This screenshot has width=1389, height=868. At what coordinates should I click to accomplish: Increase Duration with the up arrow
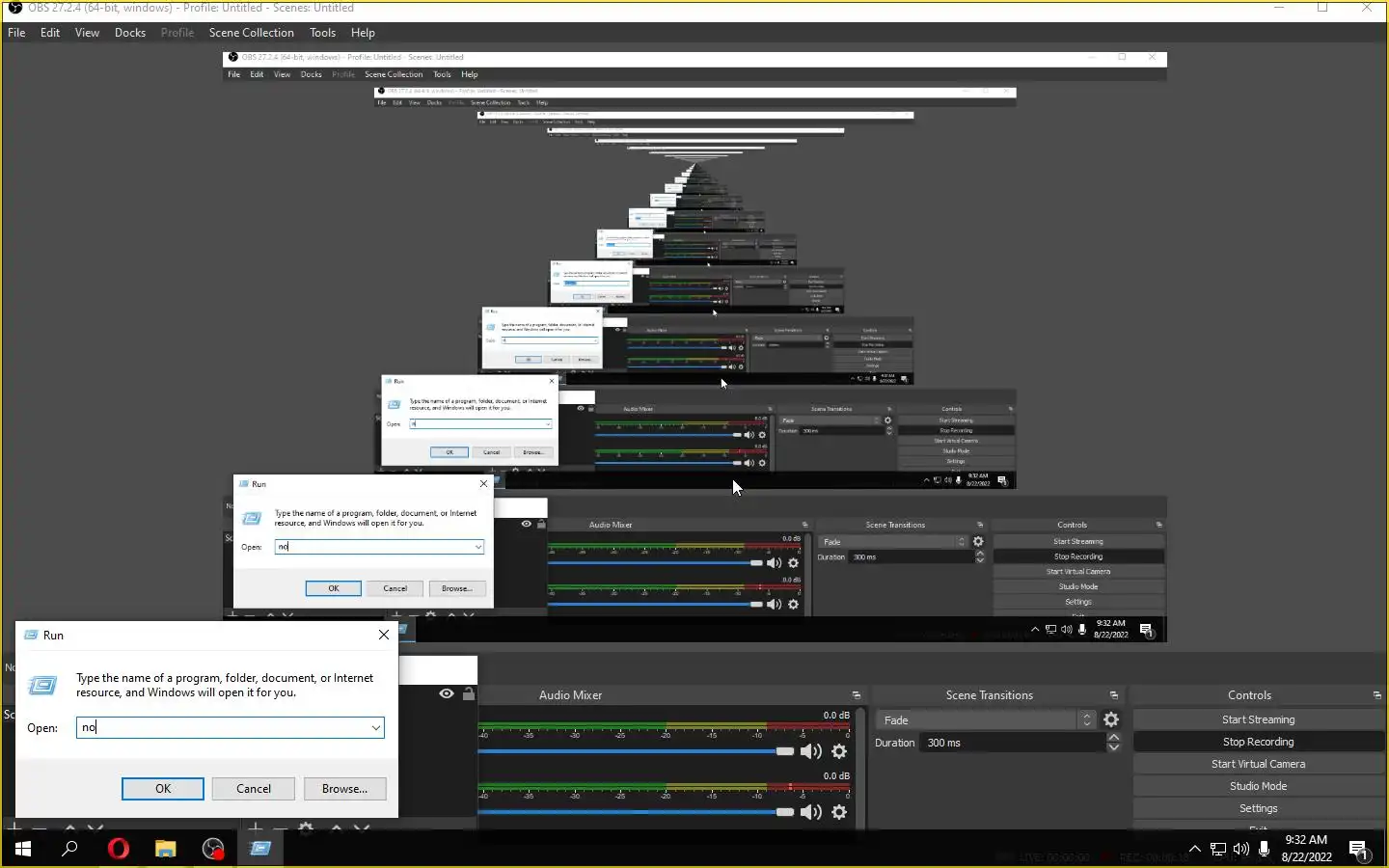(1113, 738)
